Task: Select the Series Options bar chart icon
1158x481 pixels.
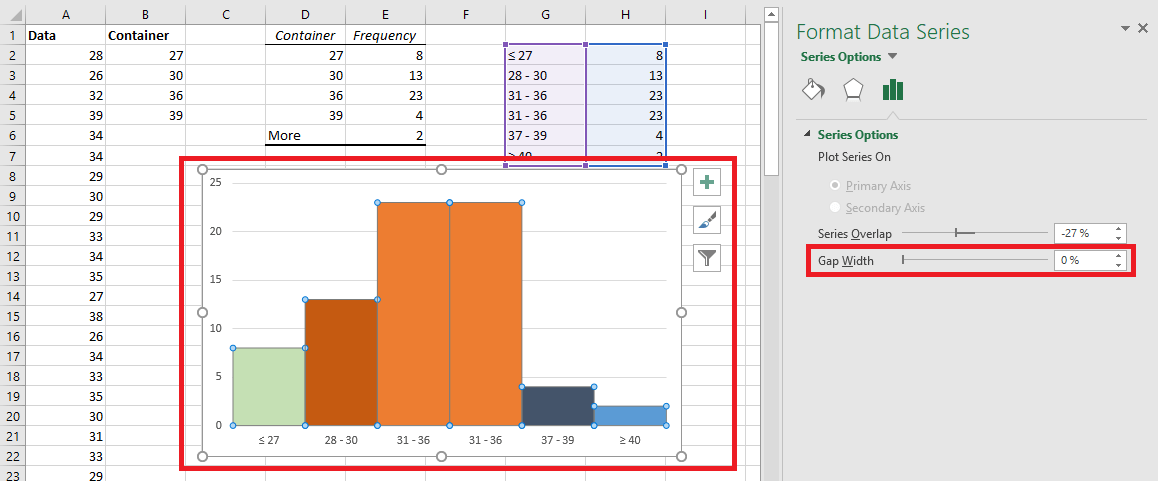Action: (893, 89)
